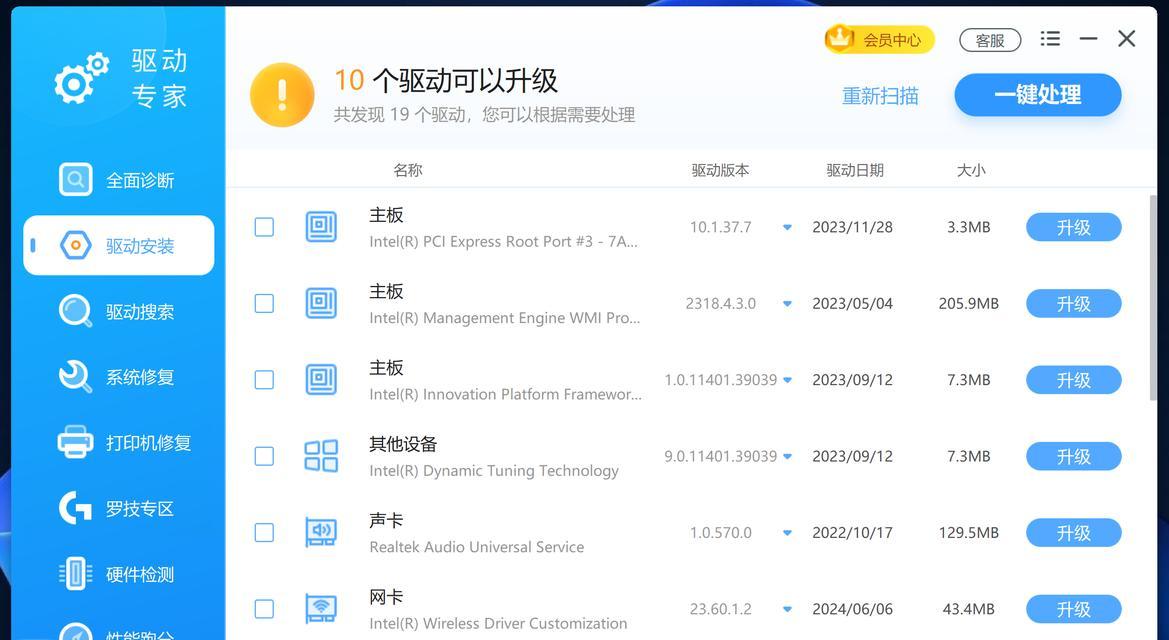Click text Realtek Audio Universal Service
This screenshot has width=1169, height=640.
477,547
